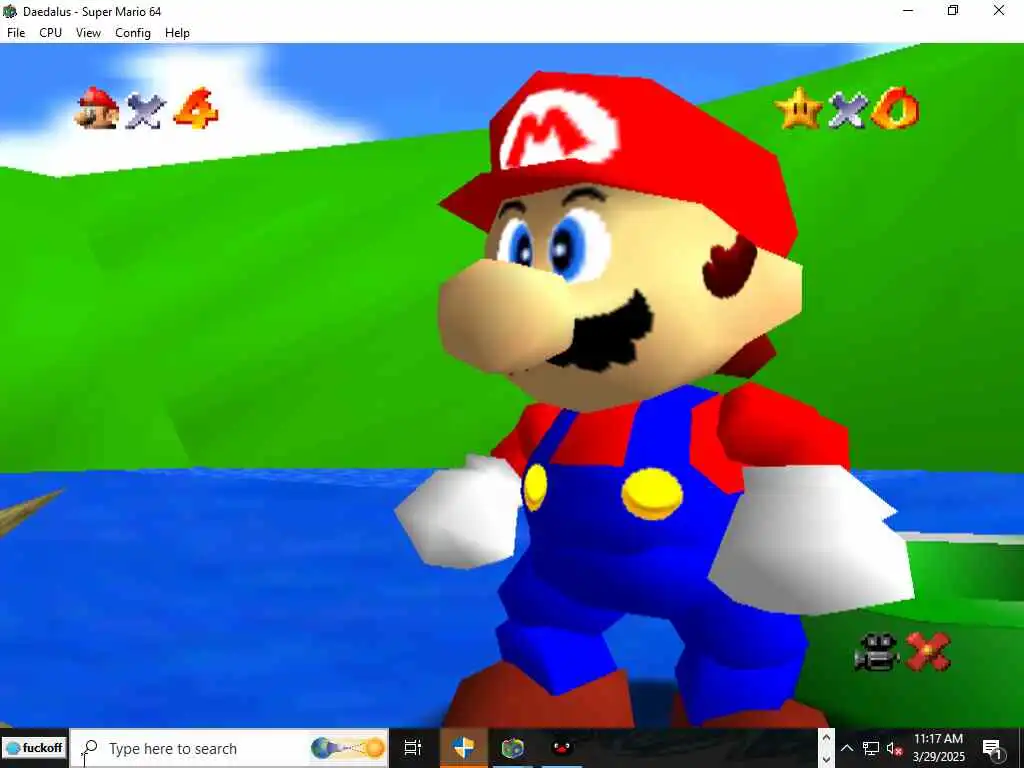Open the Help menu
1024x768 pixels.
[177, 33]
